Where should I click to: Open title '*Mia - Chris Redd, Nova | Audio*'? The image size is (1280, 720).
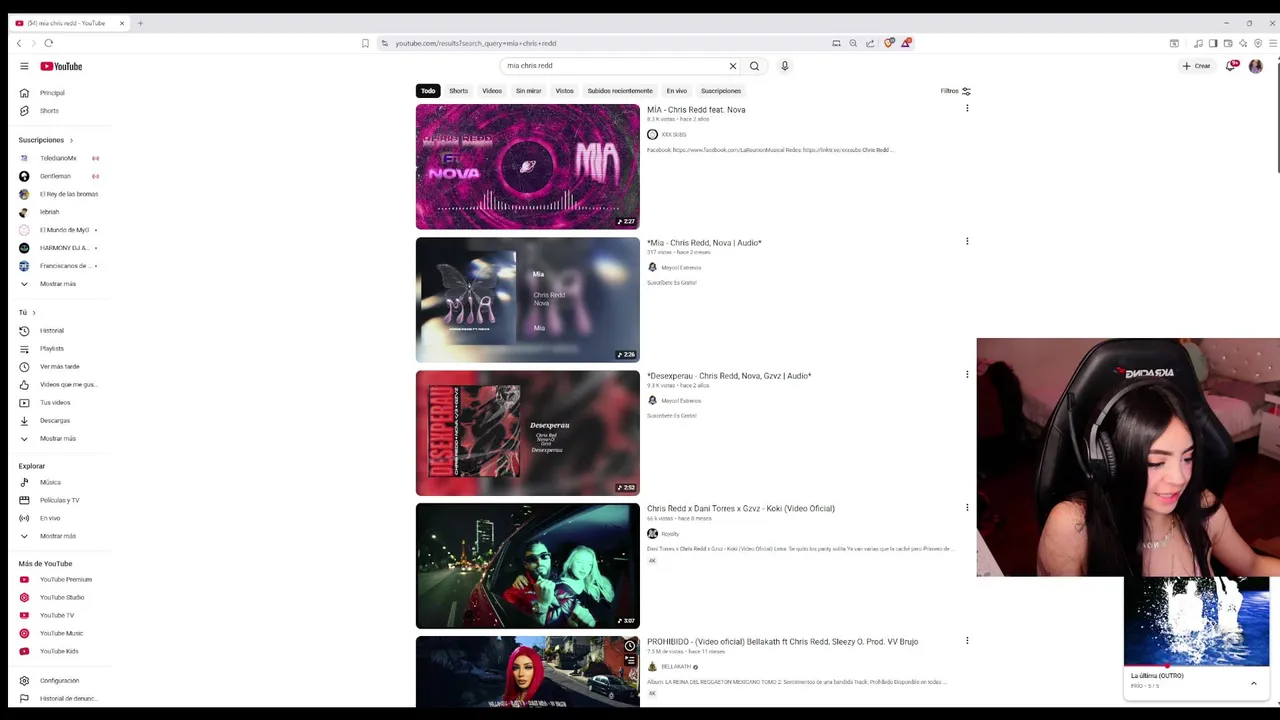click(704, 242)
